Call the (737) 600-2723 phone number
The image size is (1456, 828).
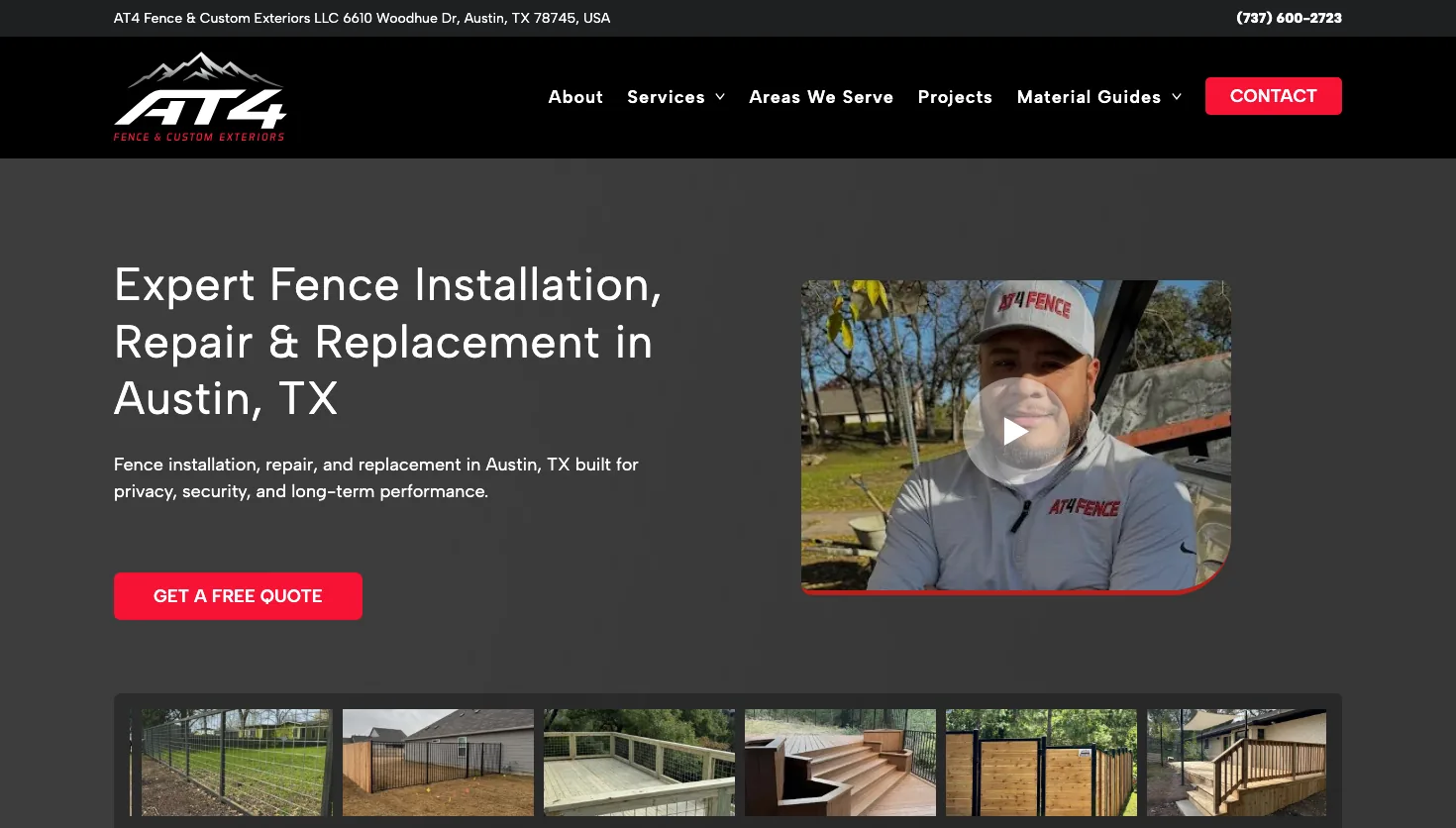click(x=1289, y=18)
